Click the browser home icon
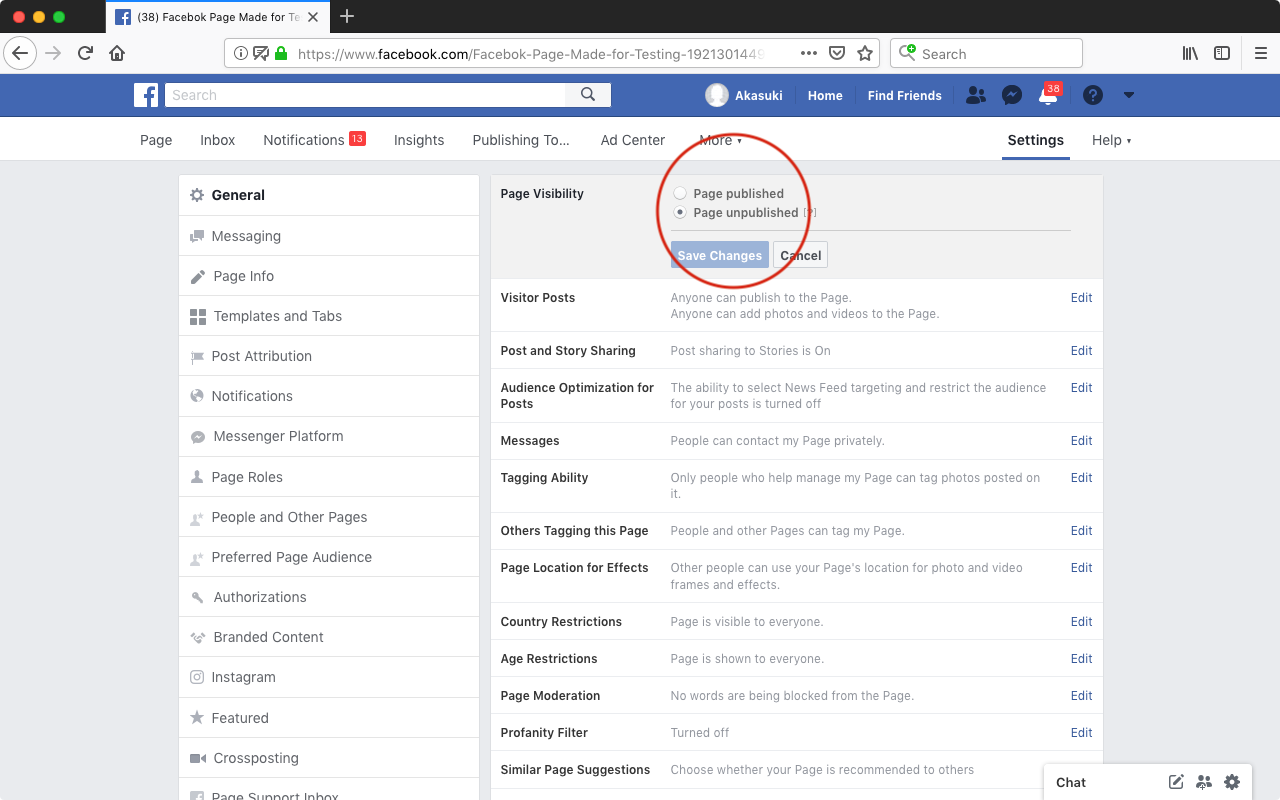This screenshot has height=800, width=1280. (x=117, y=53)
